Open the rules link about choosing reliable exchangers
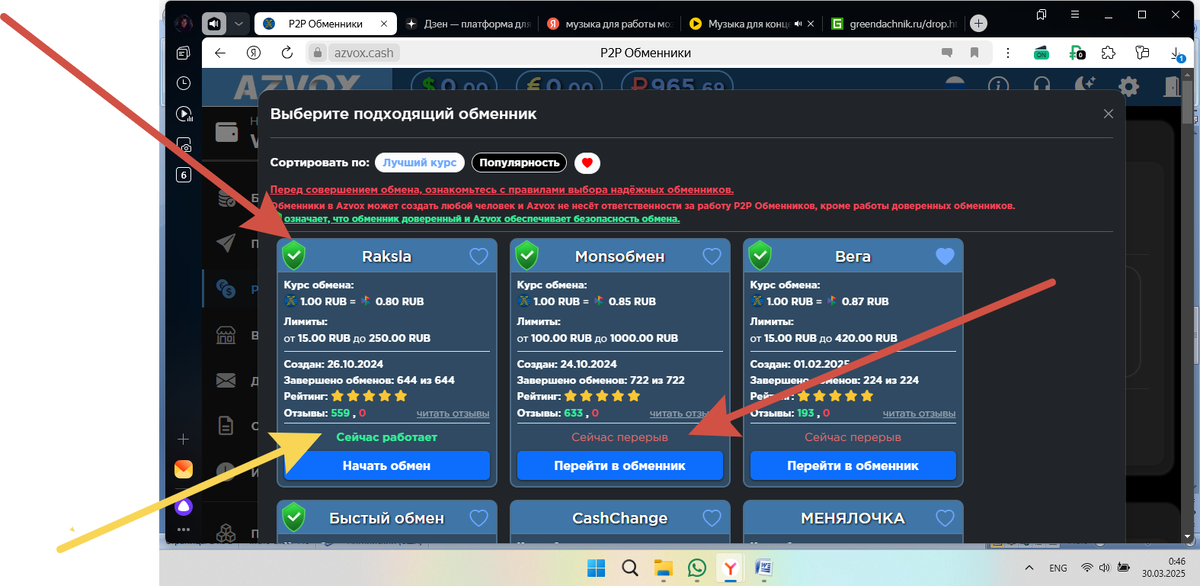 [502, 190]
